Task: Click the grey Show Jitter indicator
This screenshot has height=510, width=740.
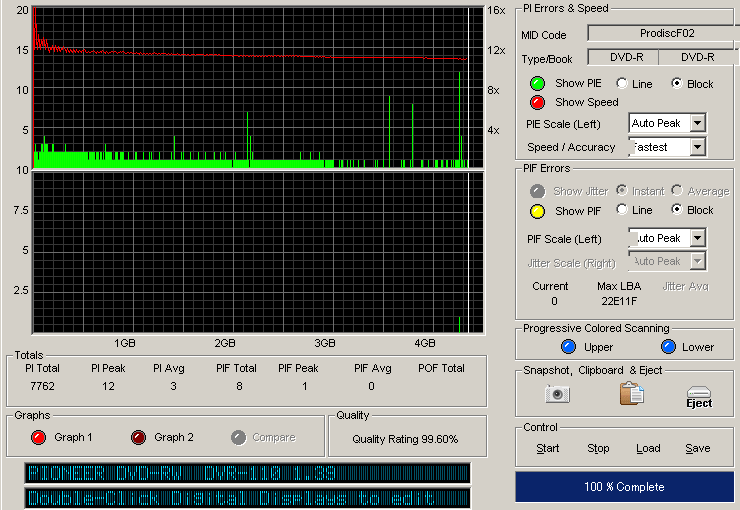Action: [537, 191]
